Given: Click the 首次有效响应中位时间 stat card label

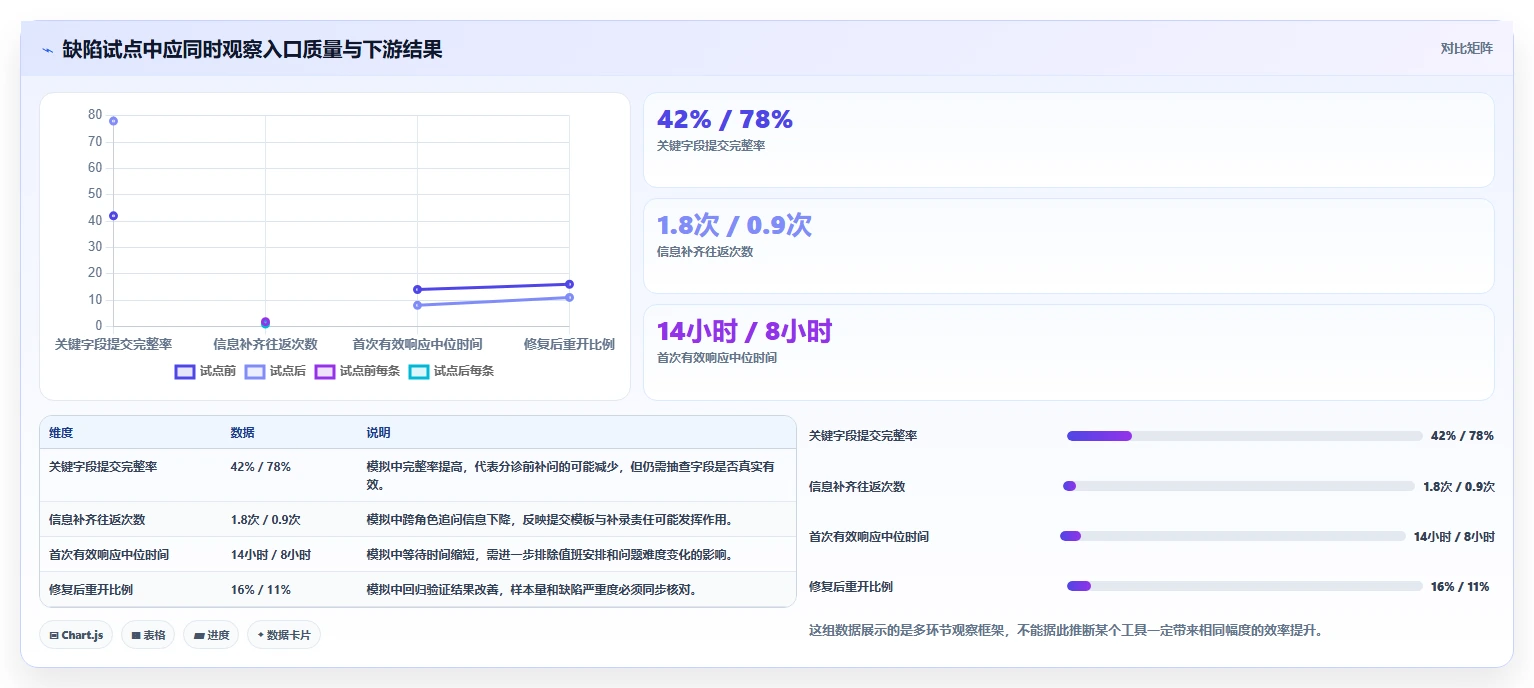Looking at the screenshot, I should (x=717, y=358).
